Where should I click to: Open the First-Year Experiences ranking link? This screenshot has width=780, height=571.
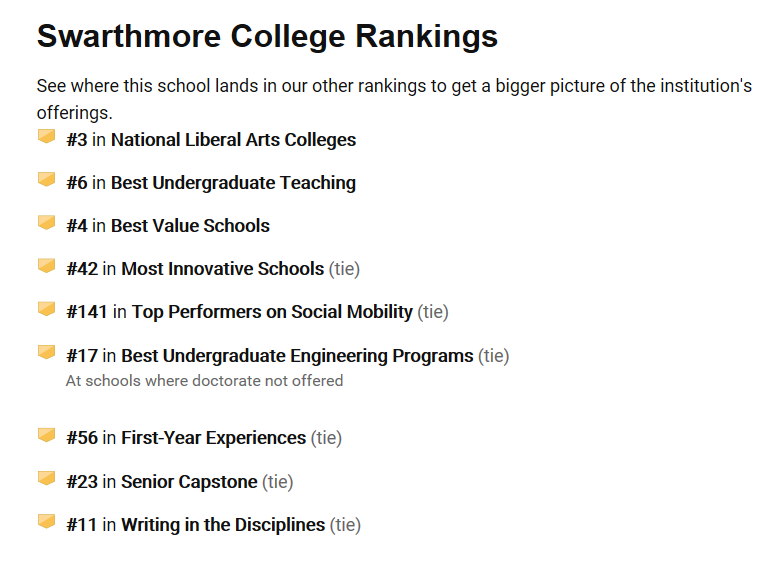click(x=213, y=438)
